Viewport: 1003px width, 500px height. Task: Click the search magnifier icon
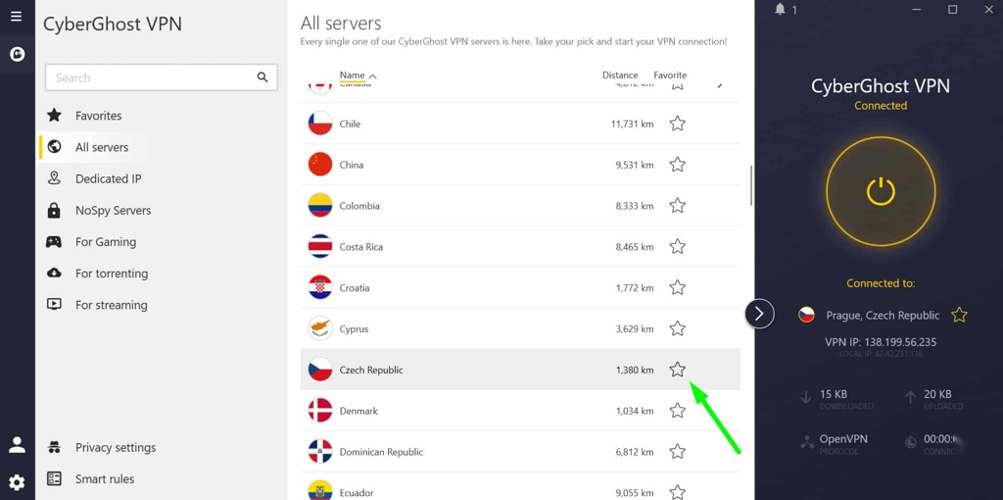pyautogui.click(x=262, y=77)
